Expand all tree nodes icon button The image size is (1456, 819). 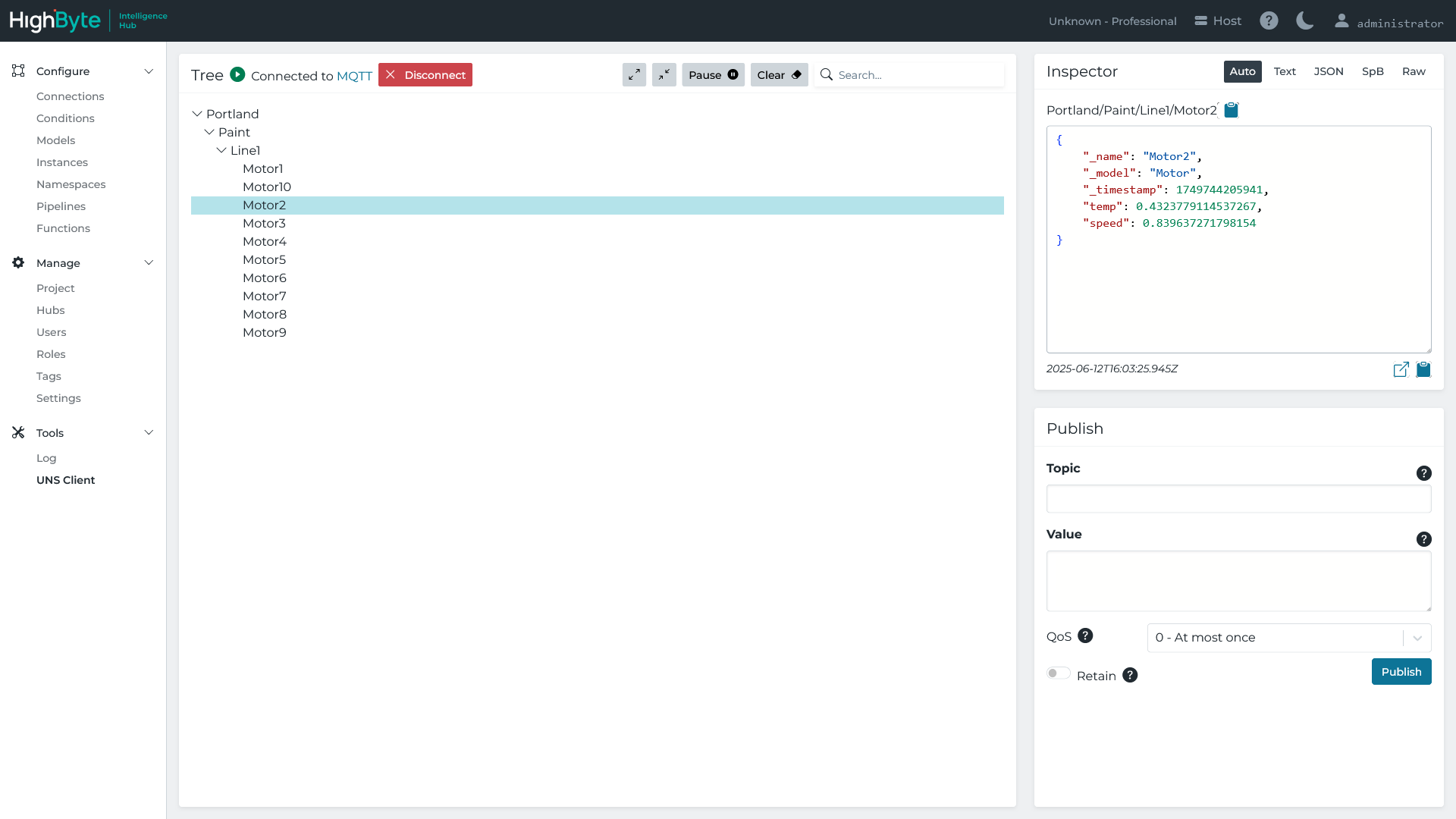(634, 74)
